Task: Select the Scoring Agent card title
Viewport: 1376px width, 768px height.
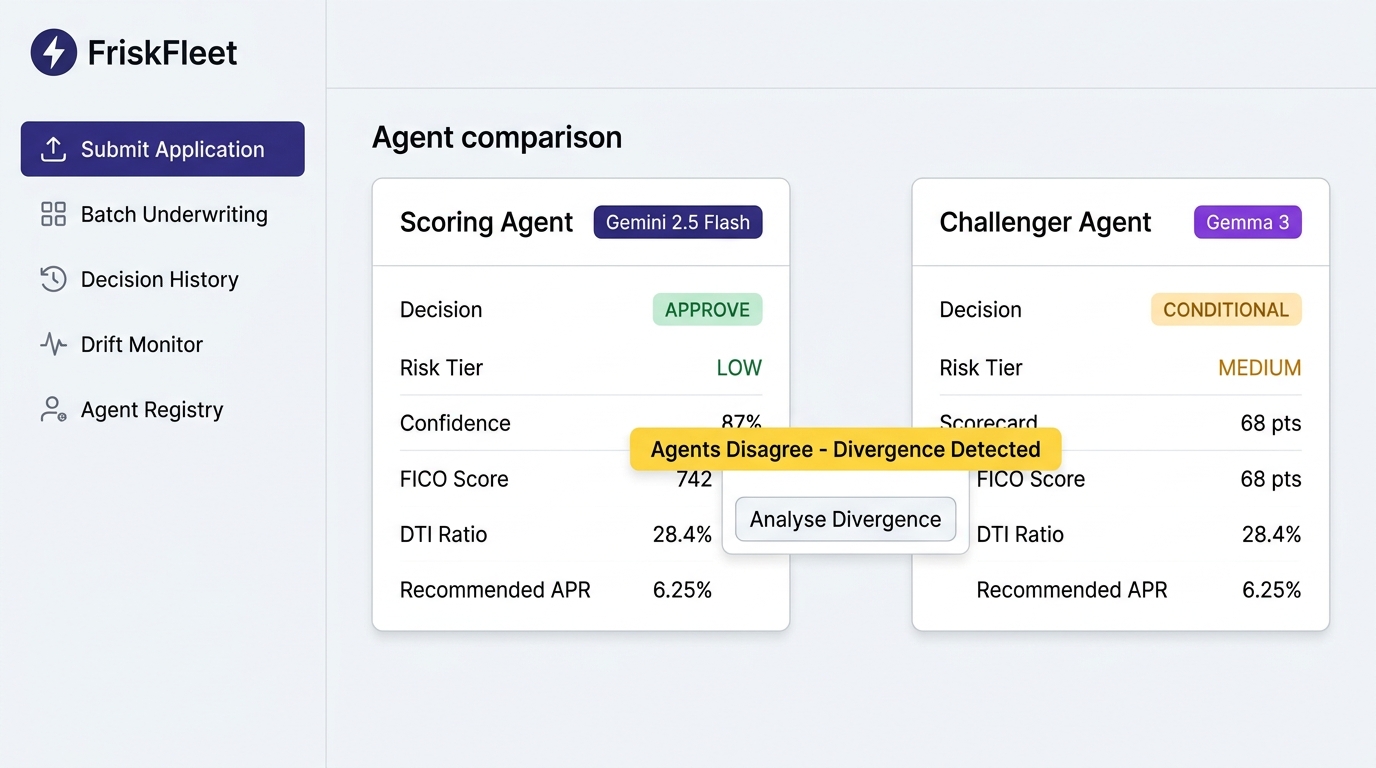Action: tap(486, 222)
